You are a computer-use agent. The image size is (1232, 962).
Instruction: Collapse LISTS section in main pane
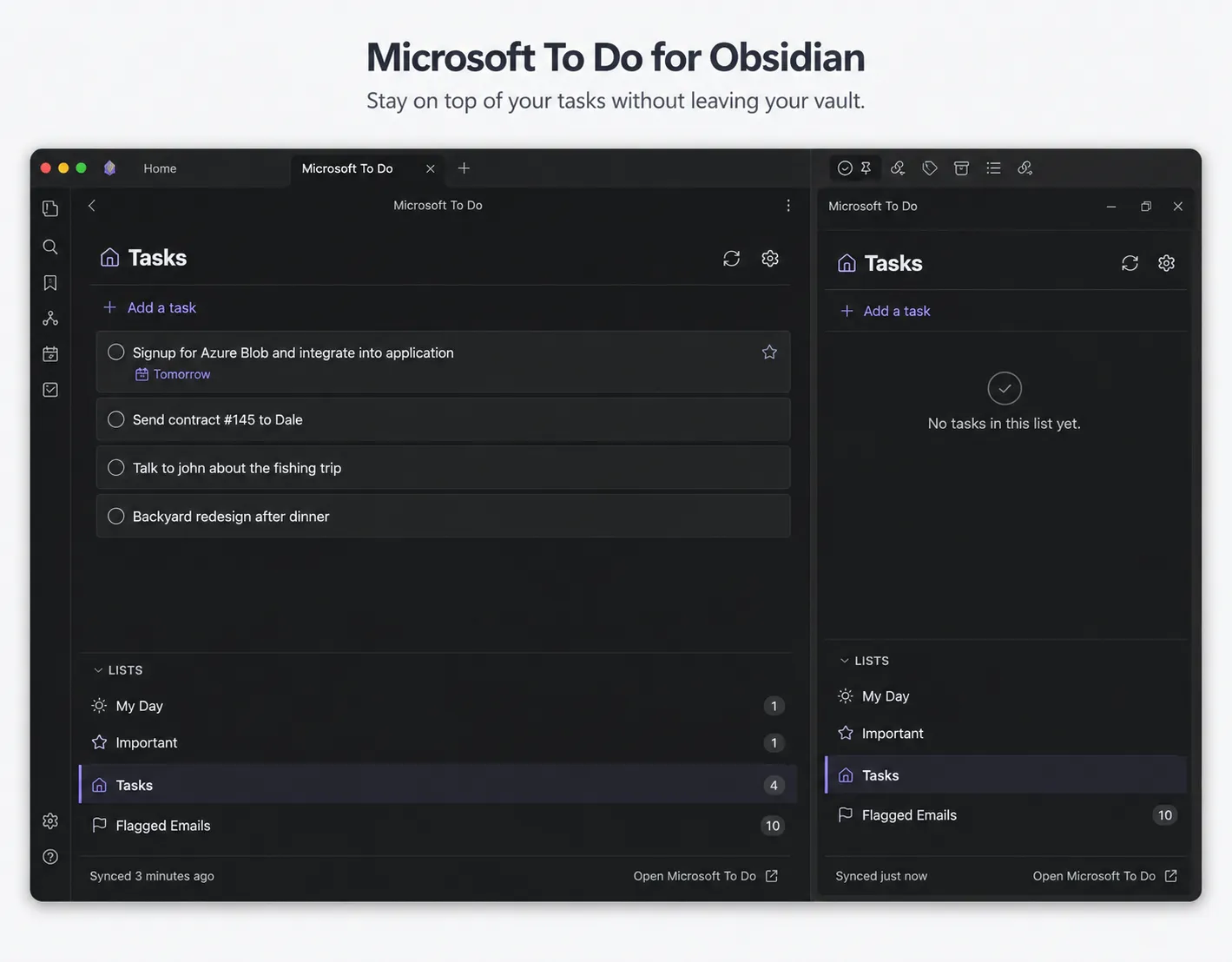point(117,670)
